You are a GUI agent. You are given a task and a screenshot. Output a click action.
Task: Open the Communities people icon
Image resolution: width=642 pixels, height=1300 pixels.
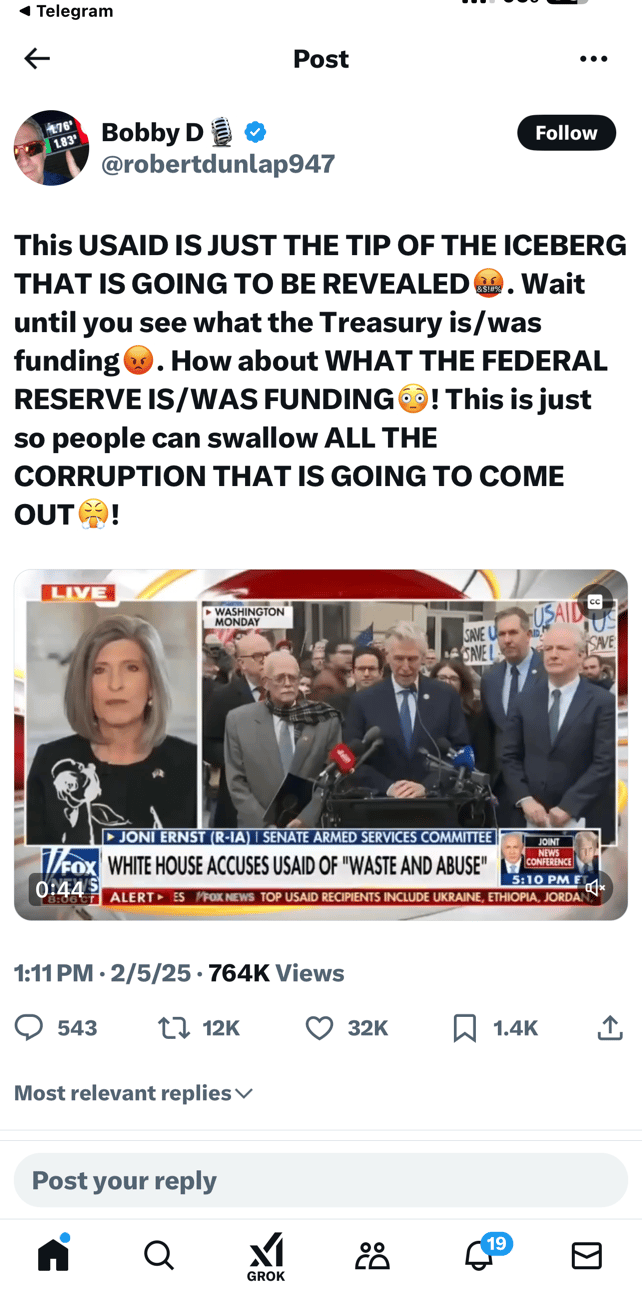[373, 1255]
